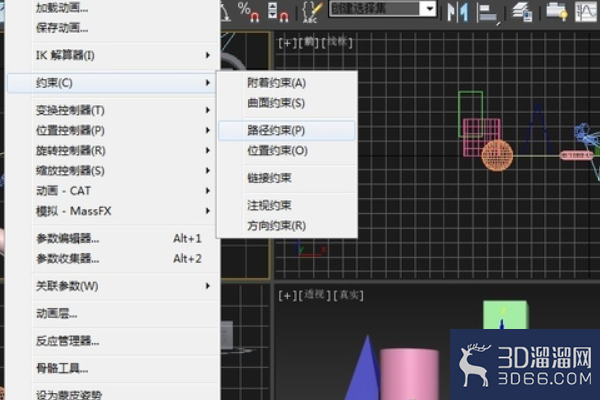
Task: Select the green box in perspective view
Action: [x=505, y=315]
